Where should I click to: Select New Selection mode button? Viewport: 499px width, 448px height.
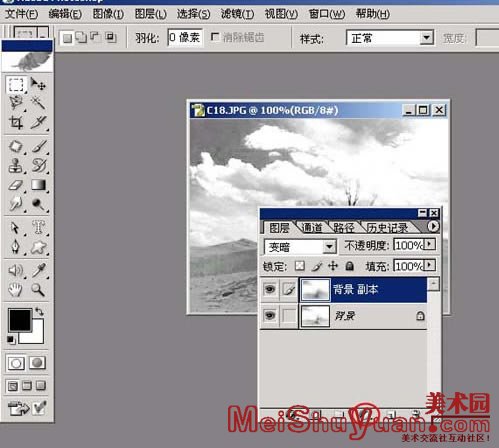(x=68, y=38)
